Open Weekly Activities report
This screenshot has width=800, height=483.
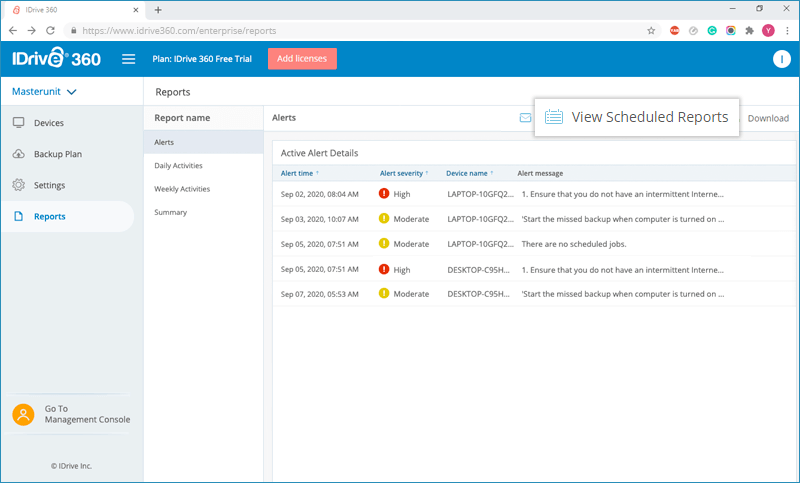tap(182, 189)
